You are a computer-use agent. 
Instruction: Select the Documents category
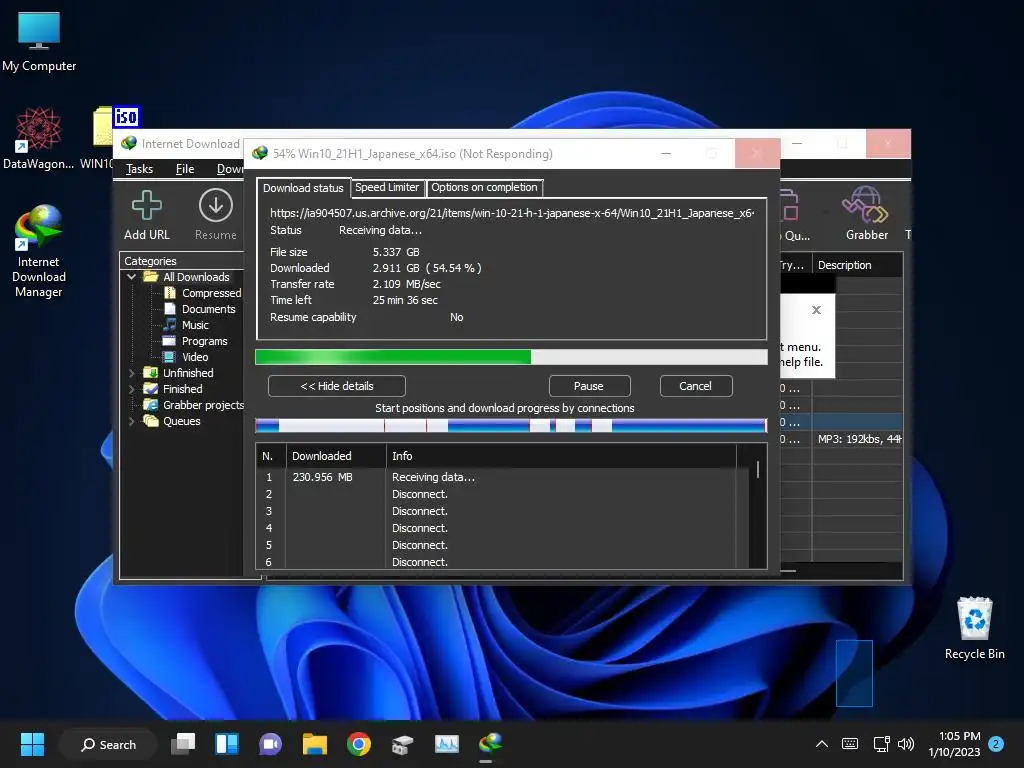[200, 309]
